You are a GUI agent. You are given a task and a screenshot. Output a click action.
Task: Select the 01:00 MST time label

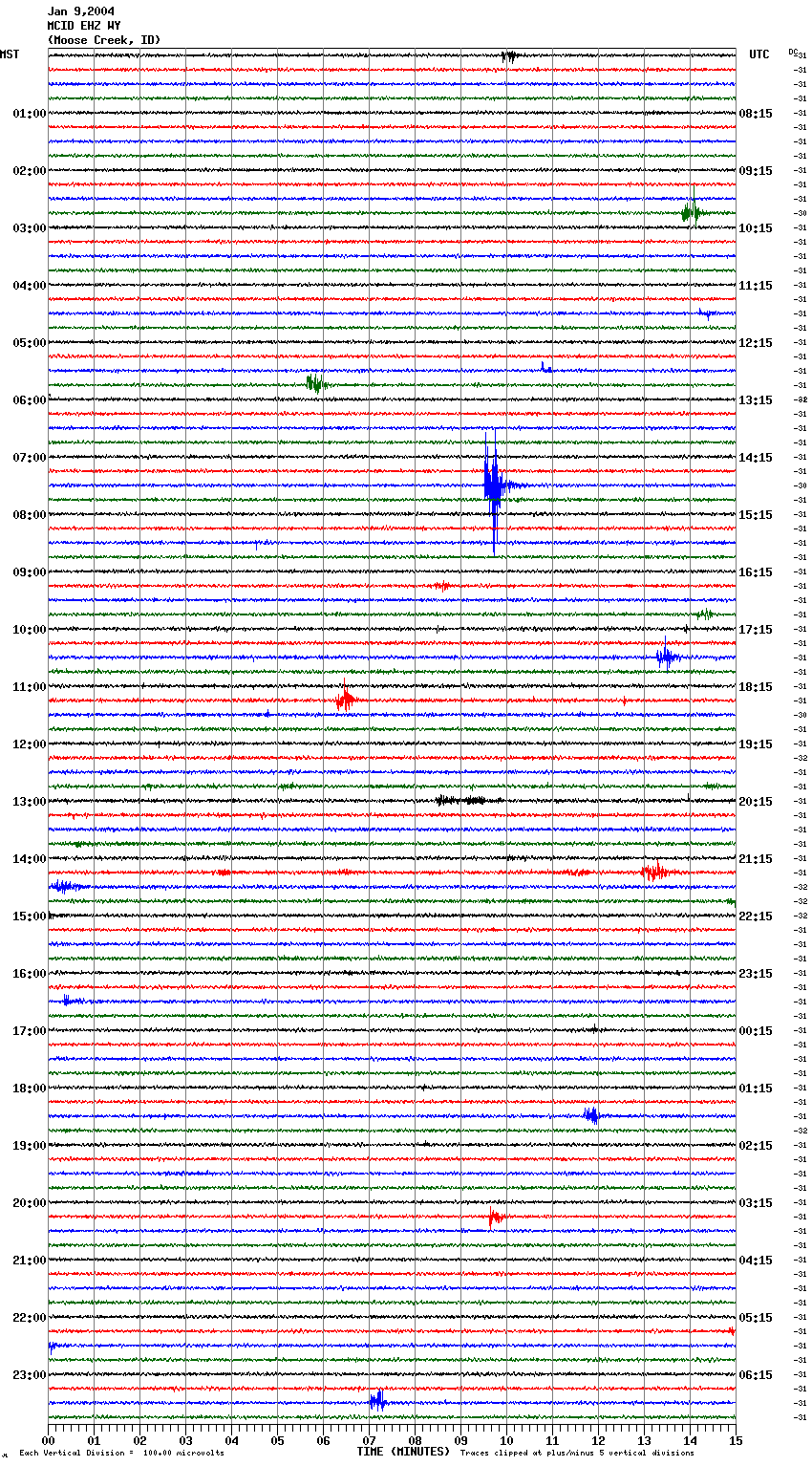(30, 114)
